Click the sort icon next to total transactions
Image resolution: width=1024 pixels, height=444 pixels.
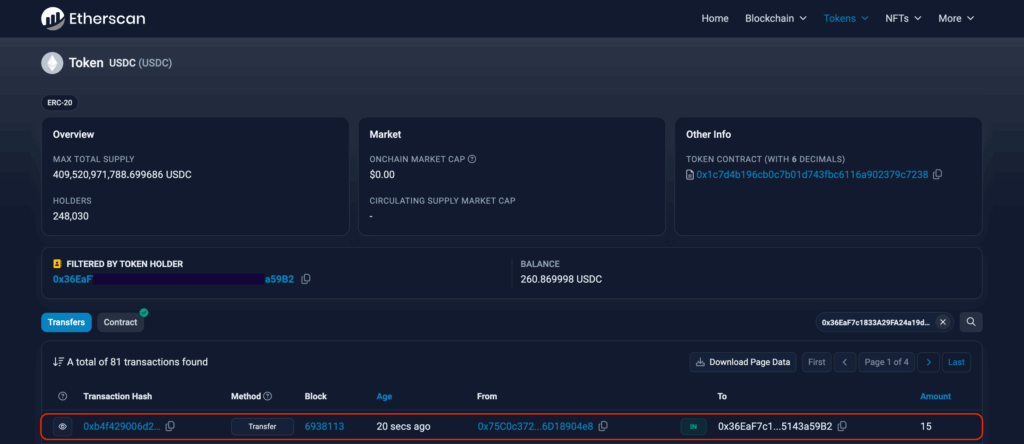(x=58, y=362)
